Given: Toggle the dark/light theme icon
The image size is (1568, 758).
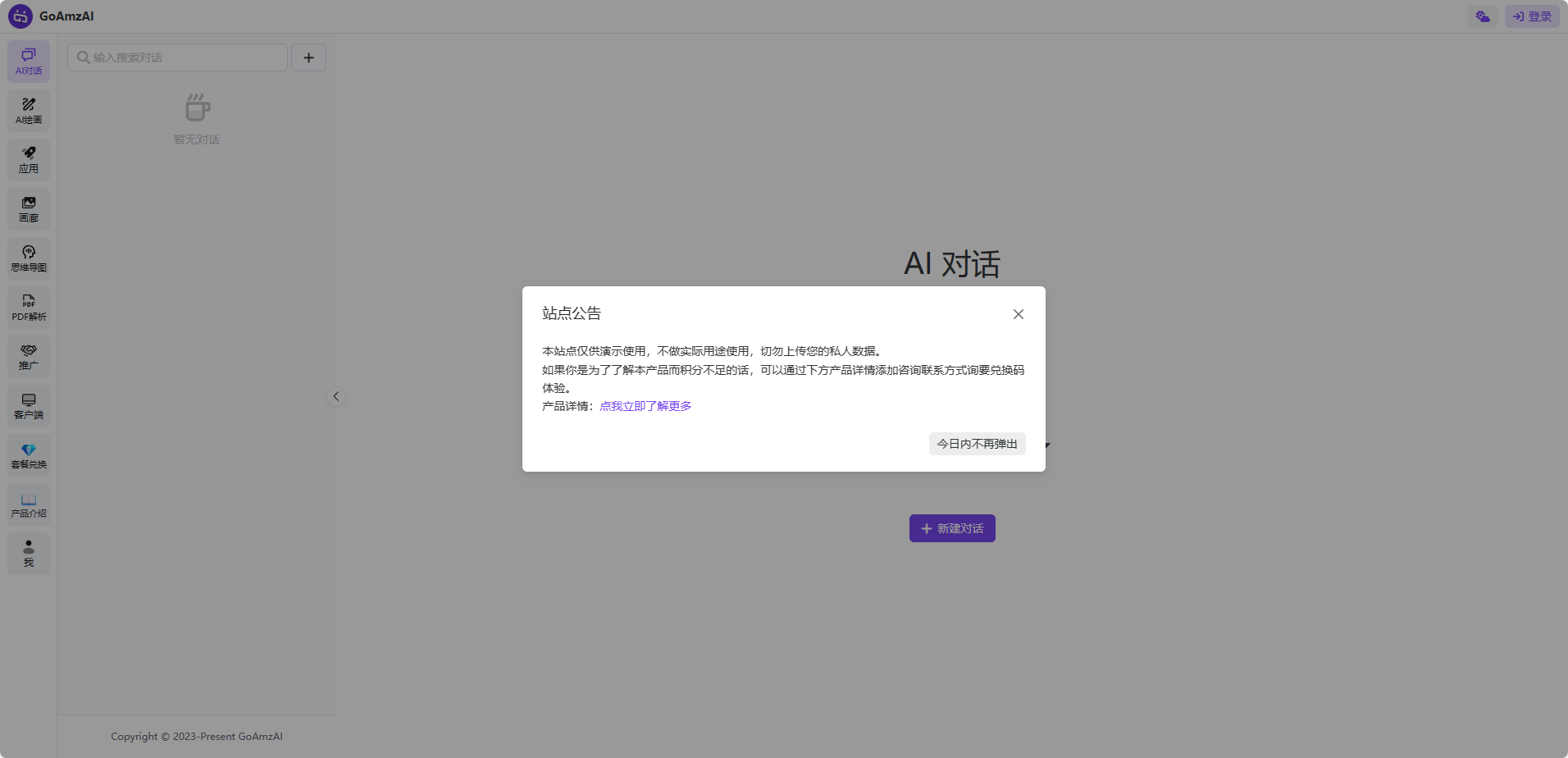Looking at the screenshot, I should (1483, 16).
